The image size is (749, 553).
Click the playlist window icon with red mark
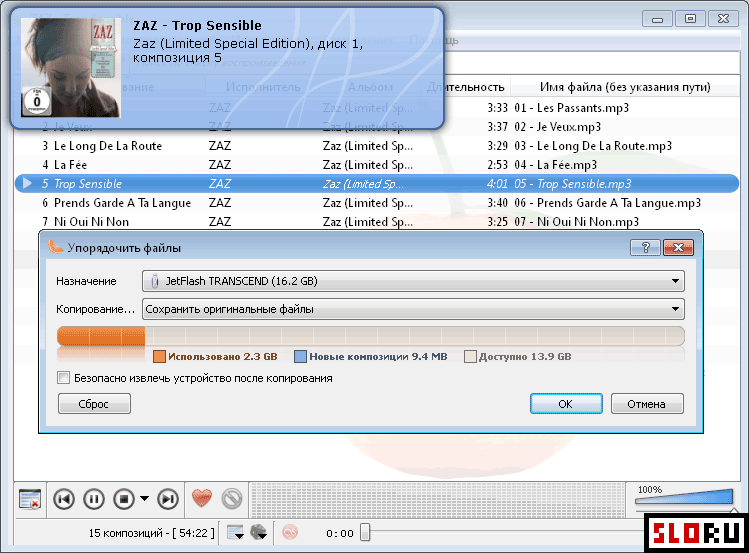[30, 499]
